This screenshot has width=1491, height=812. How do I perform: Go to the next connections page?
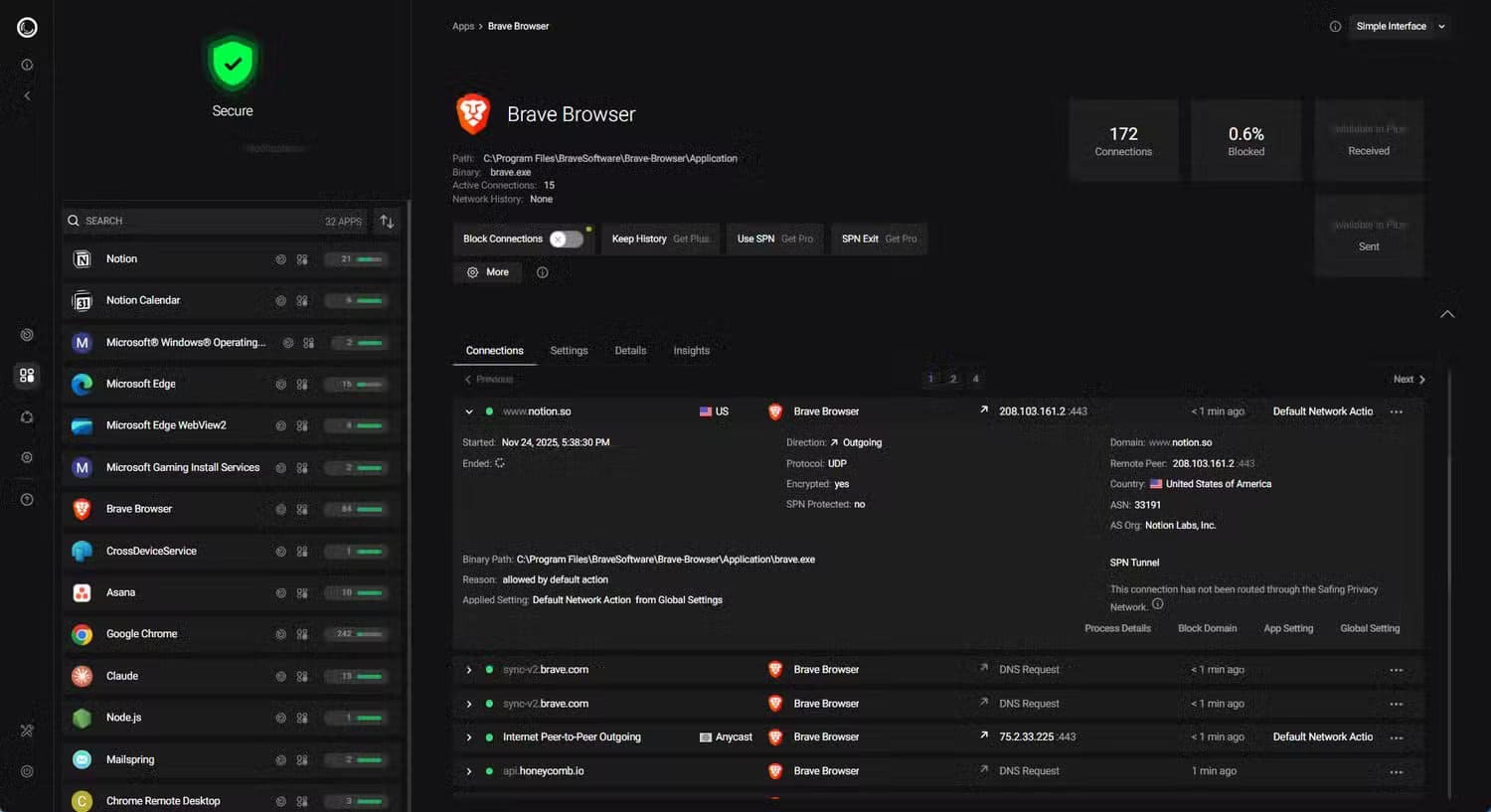pyautogui.click(x=1408, y=379)
